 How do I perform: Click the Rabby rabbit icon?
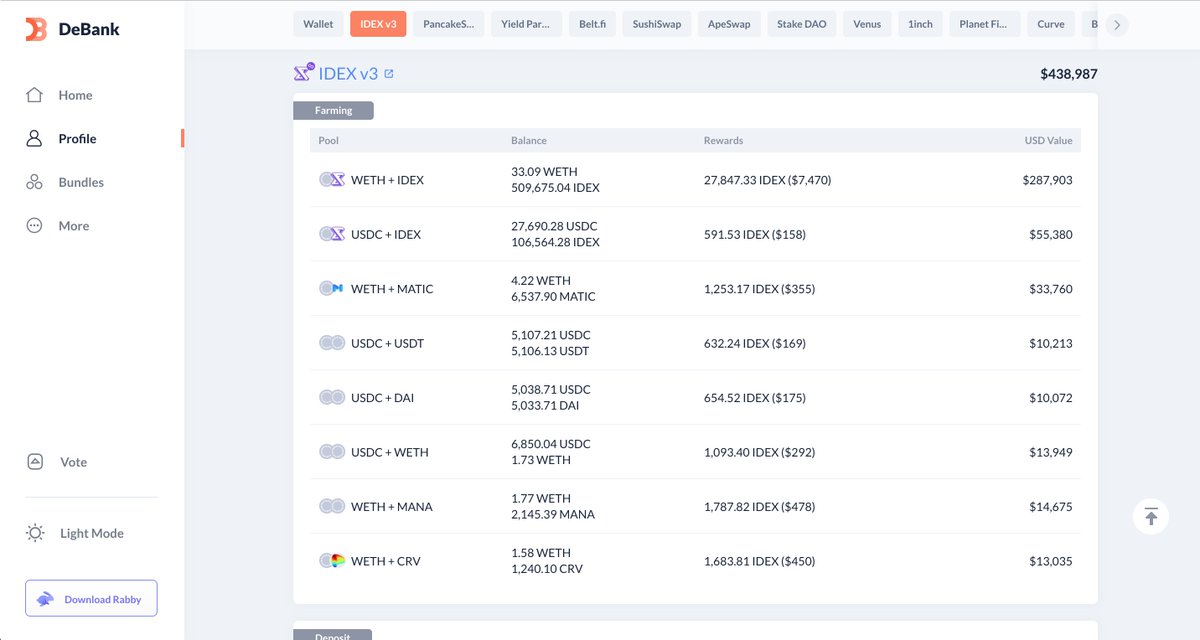(x=46, y=599)
